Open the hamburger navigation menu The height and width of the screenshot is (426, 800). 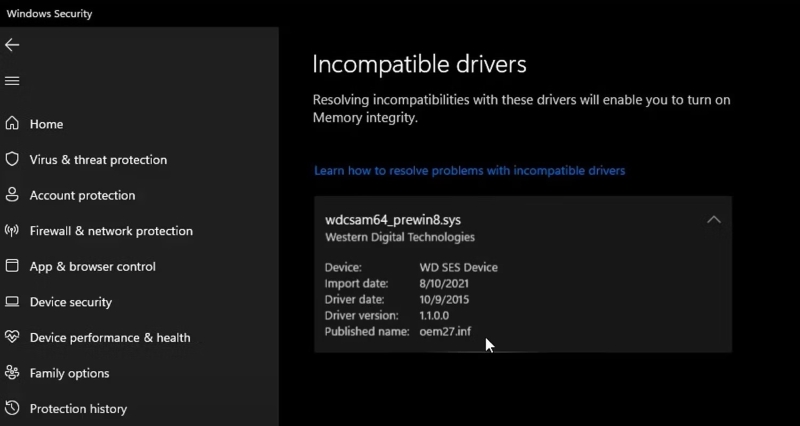click(x=12, y=81)
